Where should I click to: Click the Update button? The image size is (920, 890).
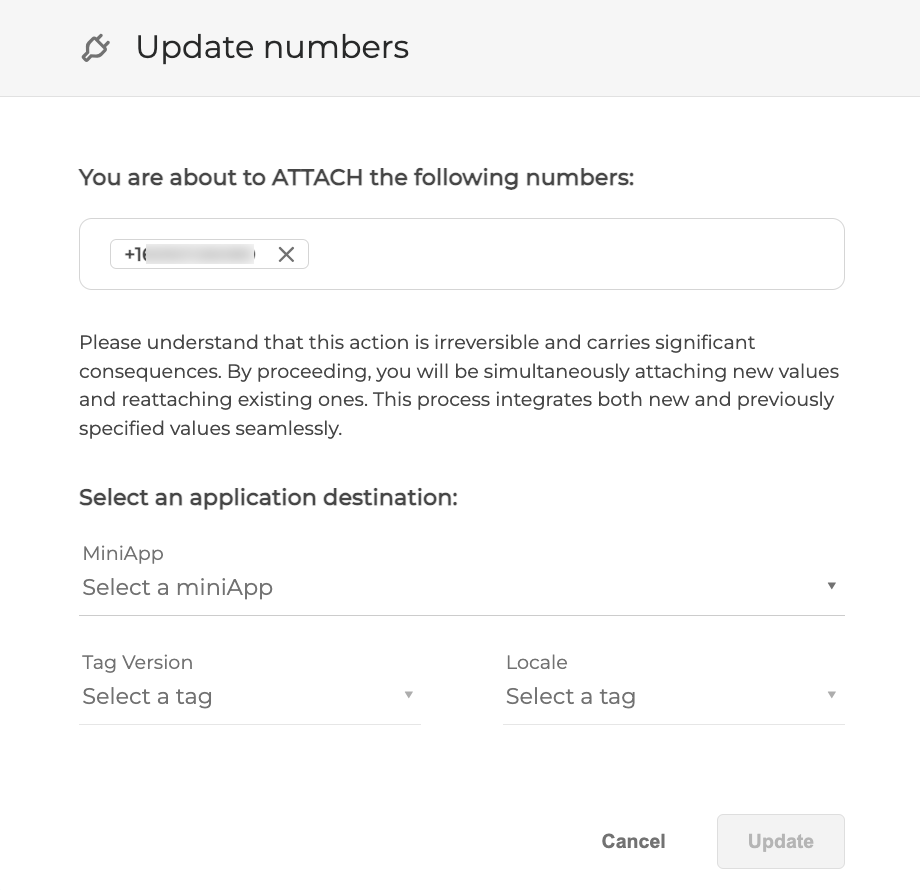point(781,841)
